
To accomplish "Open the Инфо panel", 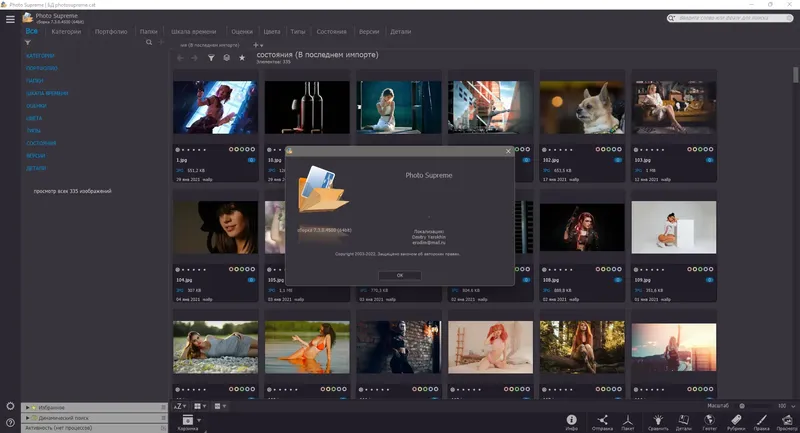I will pyautogui.click(x=571, y=422).
